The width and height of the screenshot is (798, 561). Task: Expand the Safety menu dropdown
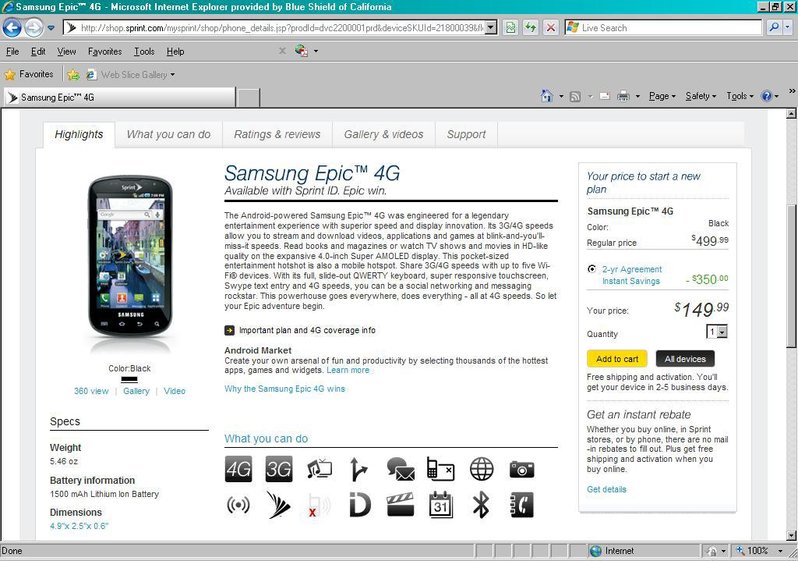[700, 96]
